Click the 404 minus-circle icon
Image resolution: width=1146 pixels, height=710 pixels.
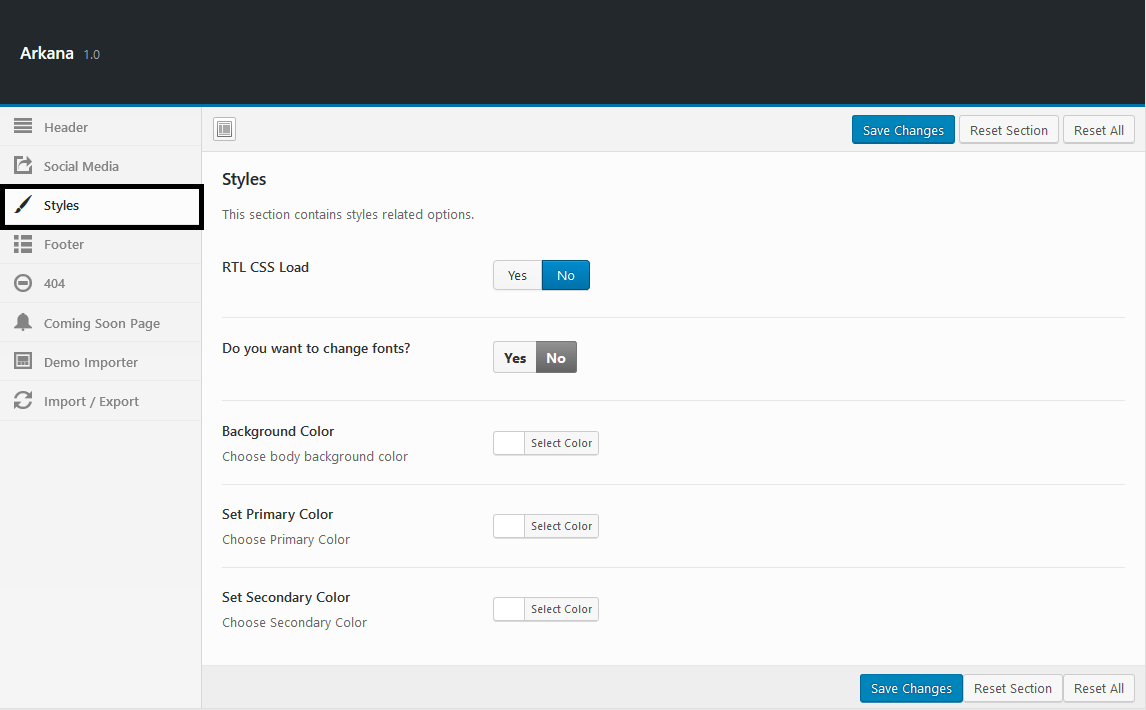pos(23,283)
